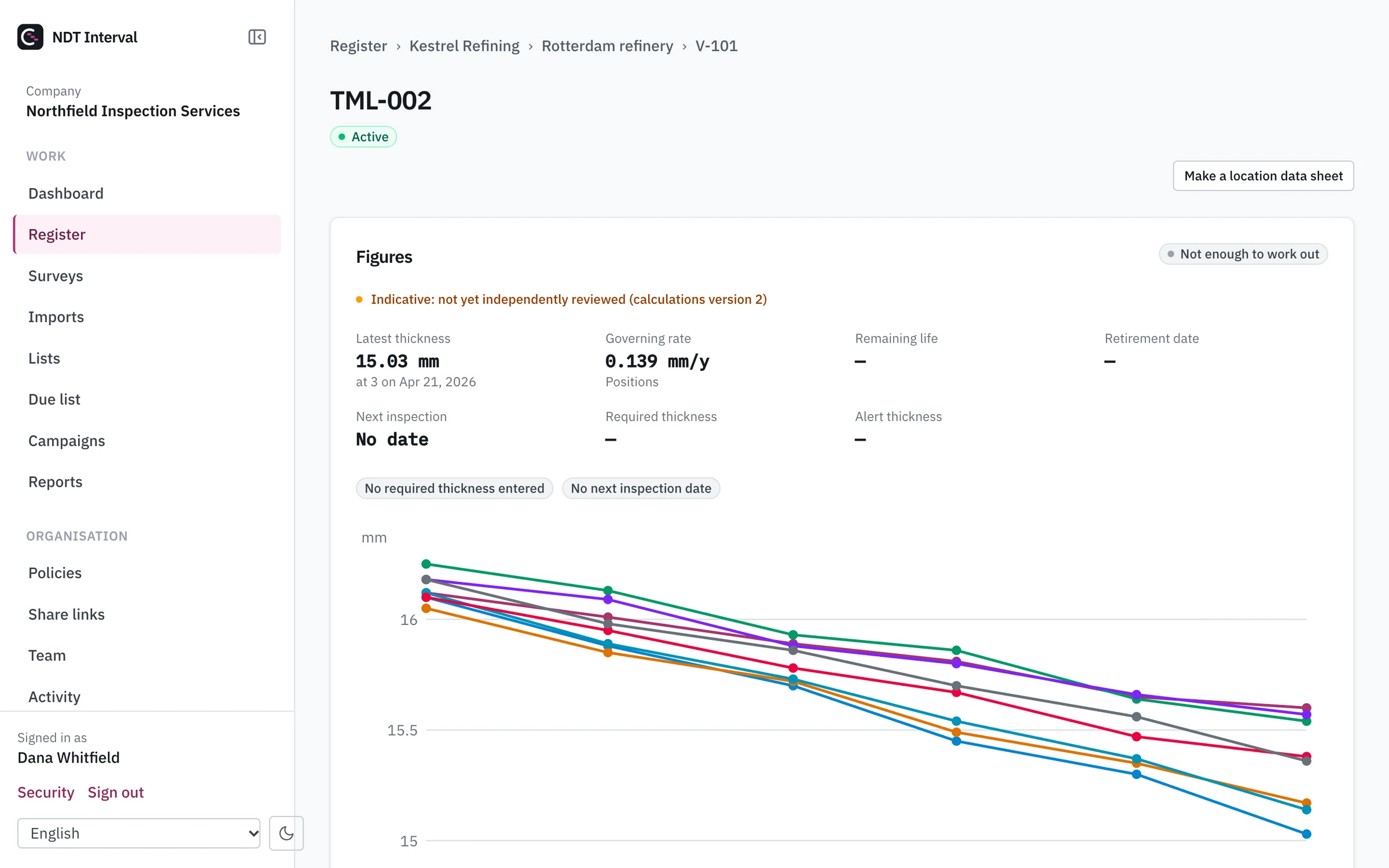The image size is (1389, 868).
Task: Click the No required thickness entered chip
Action: click(x=454, y=488)
